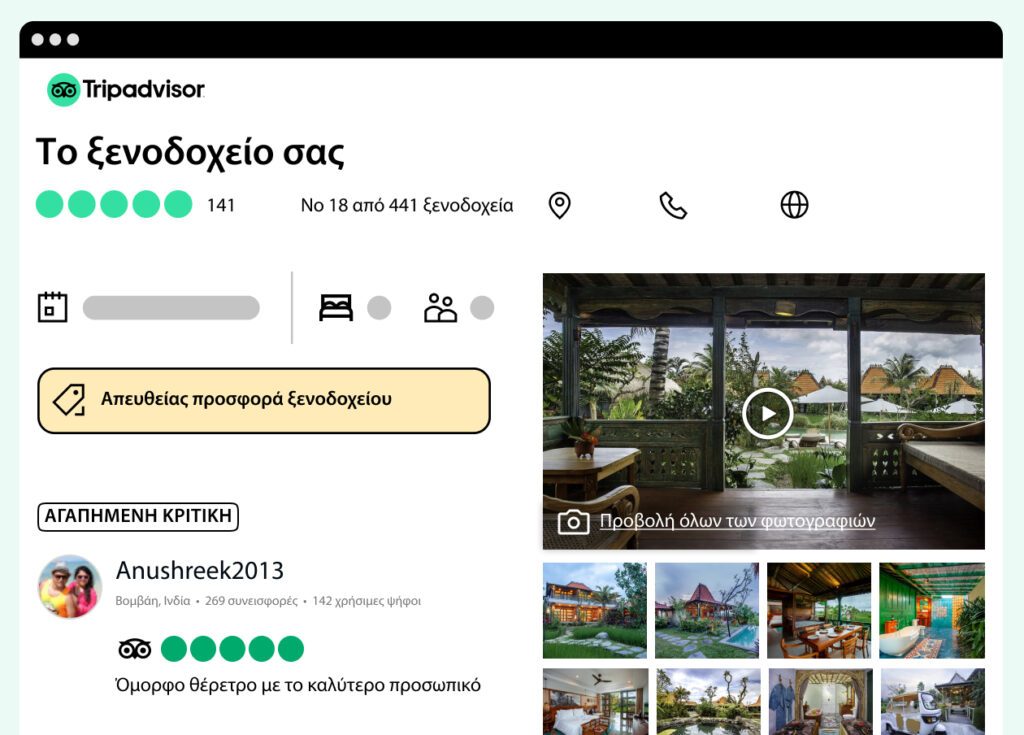This screenshot has width=1024, height=735.
Task: Click Νο 18 από 441 ξενοδοχεία ranking
Action: pos(407,205)
